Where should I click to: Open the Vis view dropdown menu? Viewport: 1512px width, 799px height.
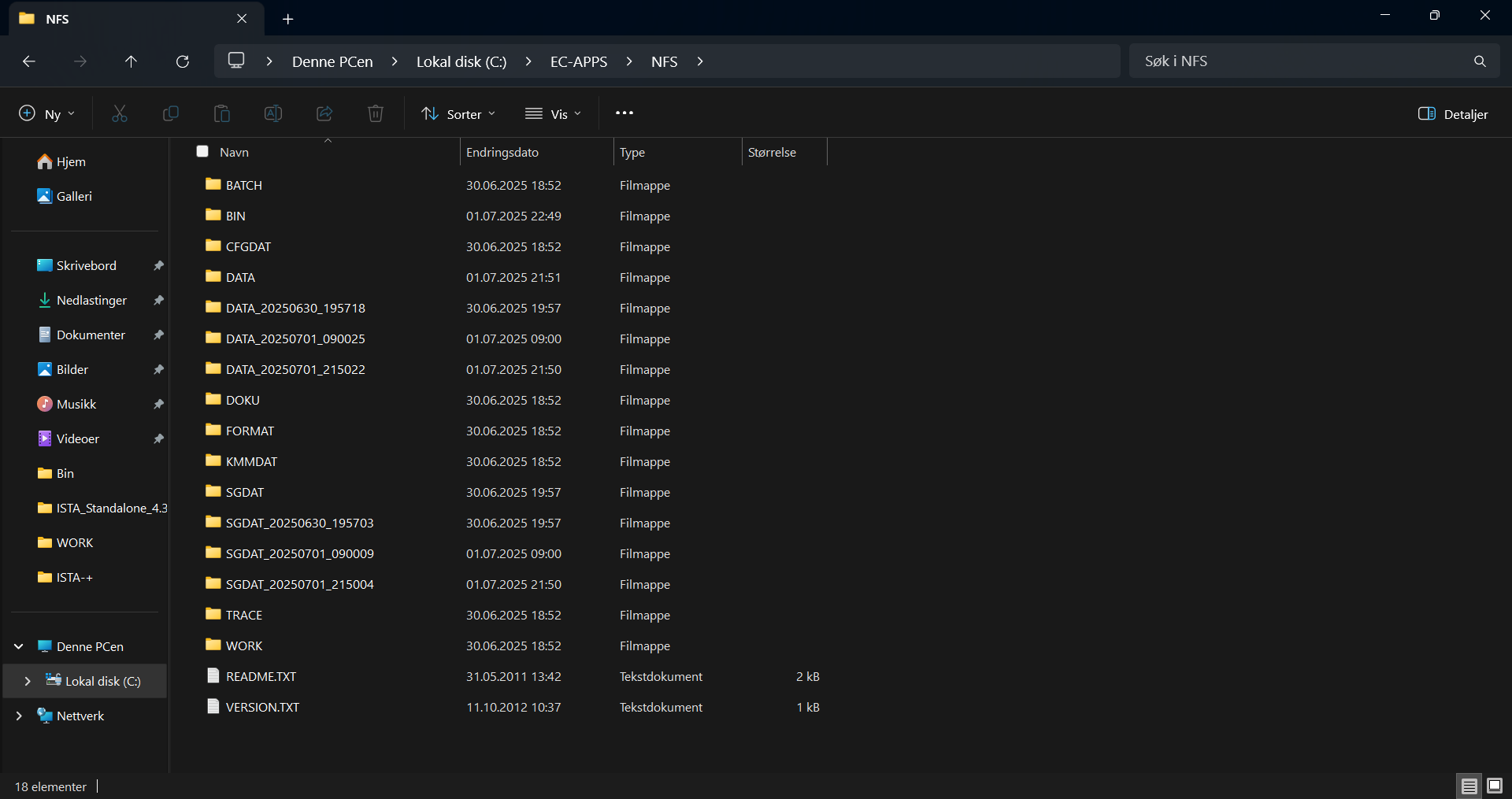point(554,114)
